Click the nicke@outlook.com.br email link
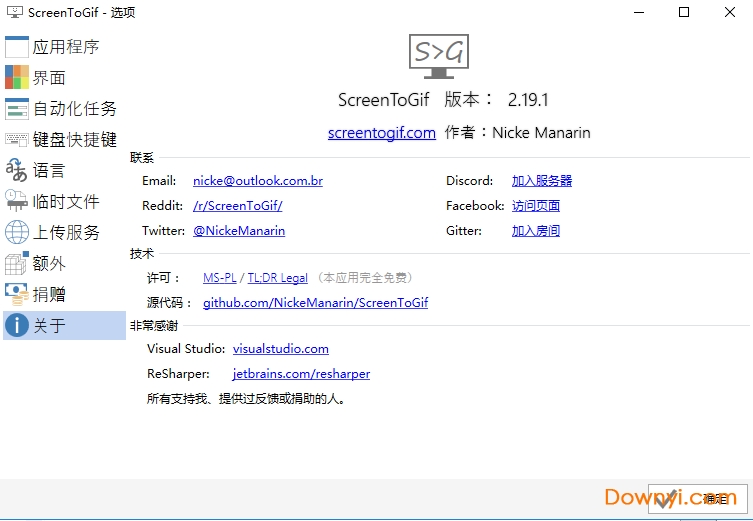753x521 pixels. [257, 181]
